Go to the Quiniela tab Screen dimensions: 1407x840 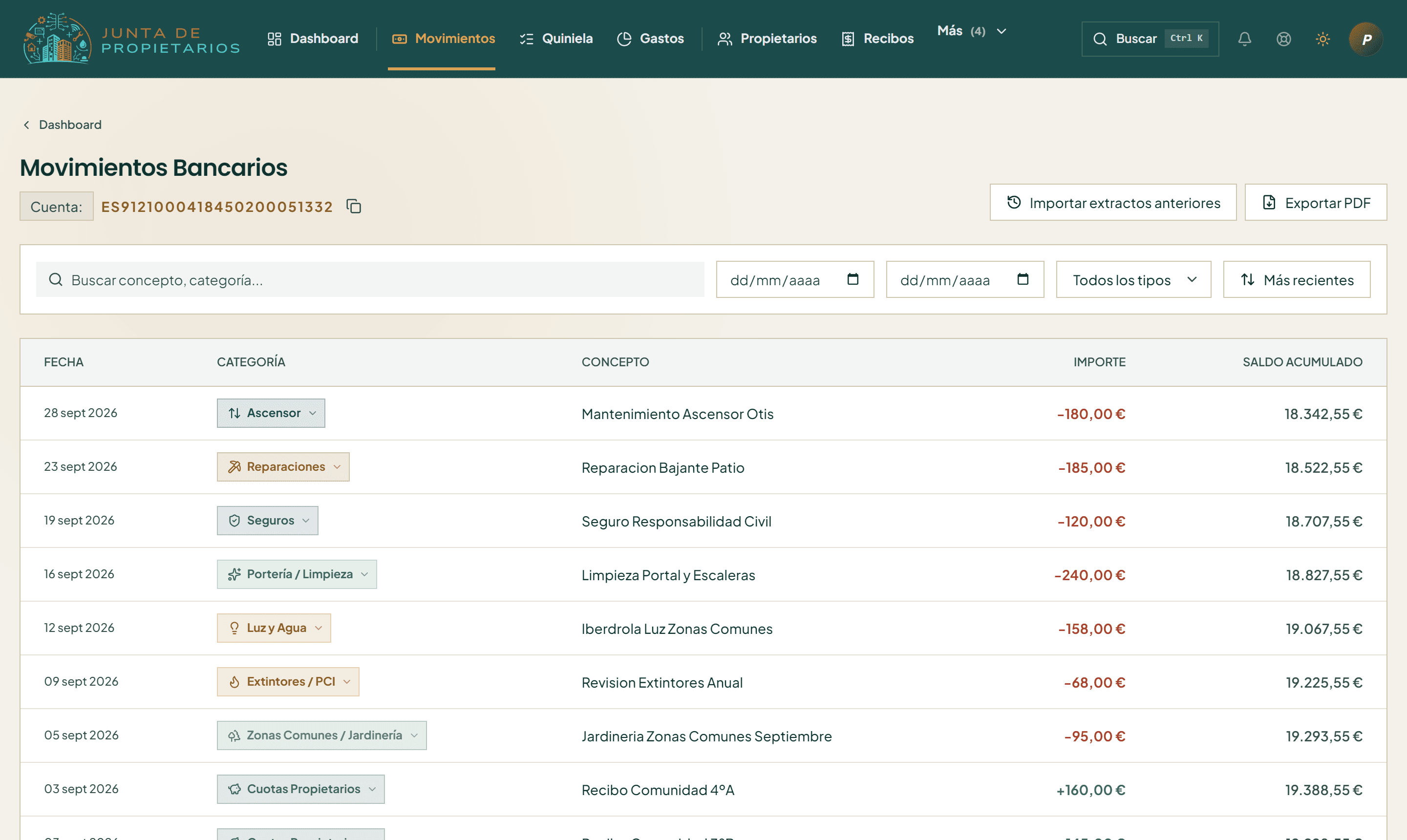click(x=556, y=39)
